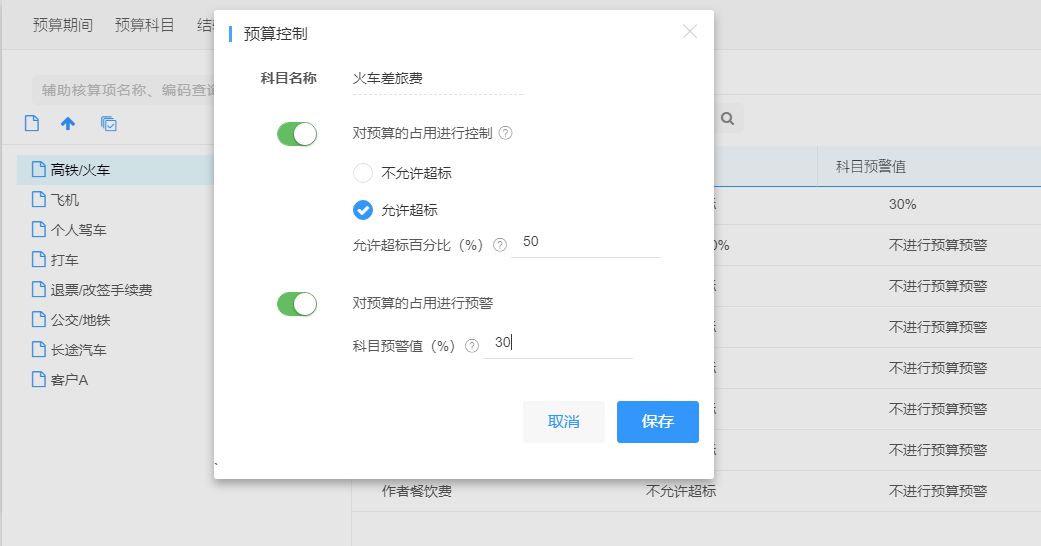Select 长途汽车 in the tree
Viewport: 1041px width, 546px height.
coord(78,350)
